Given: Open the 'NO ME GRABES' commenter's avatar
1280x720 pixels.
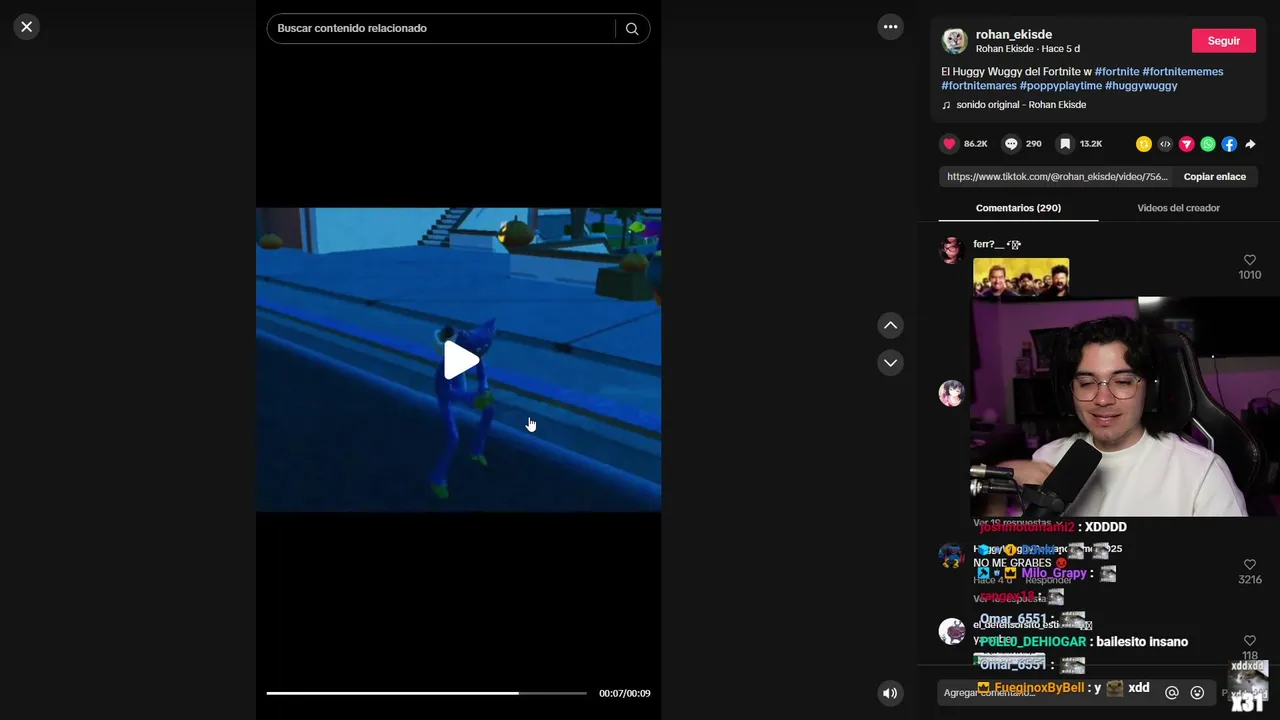Looking at the screenshot, I should point(951,555).
